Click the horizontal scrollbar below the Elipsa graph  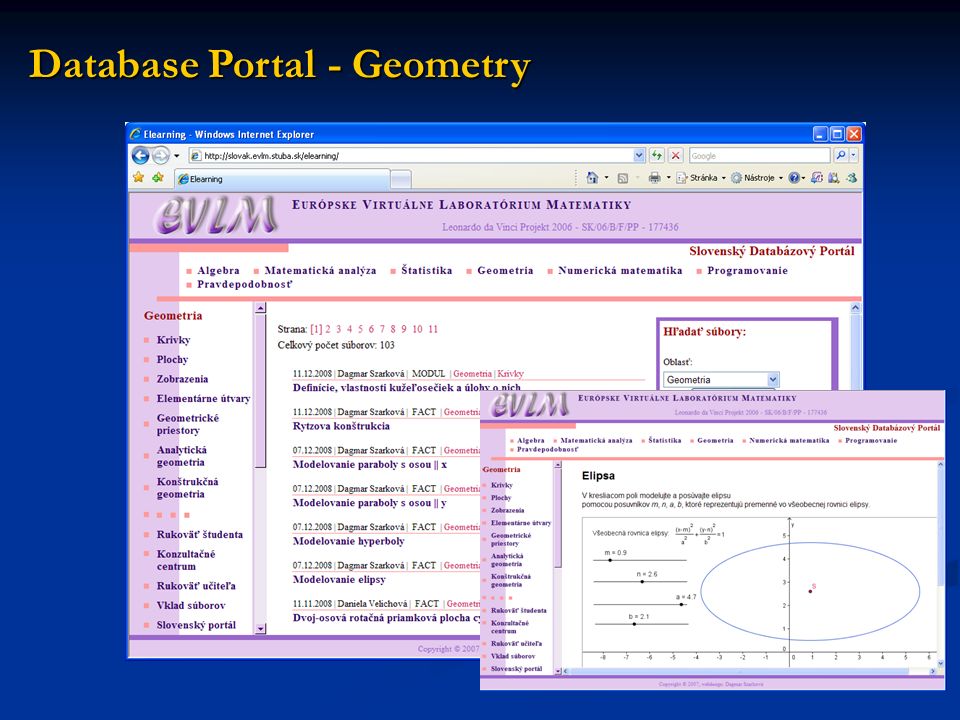[749, 671]
